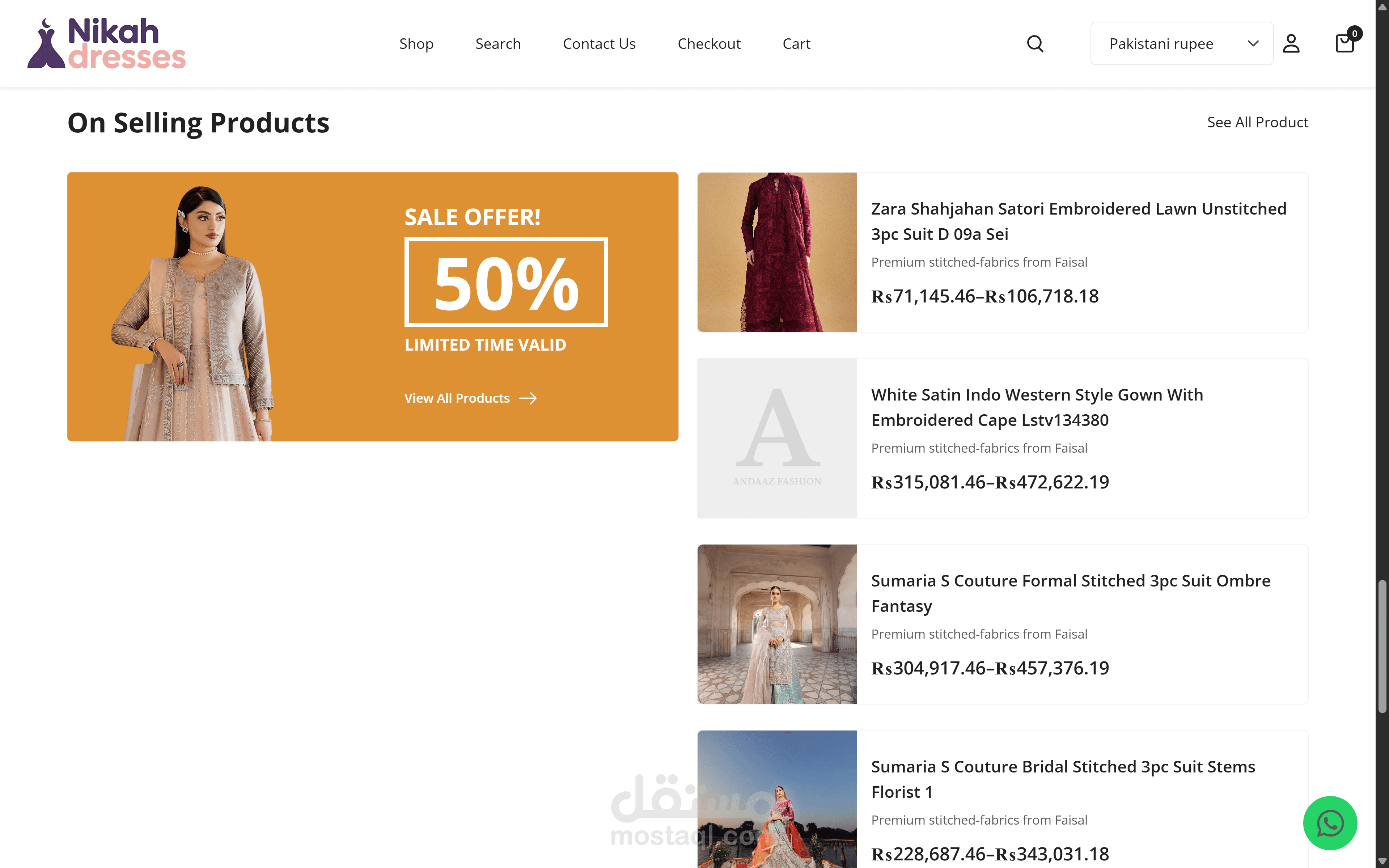This screenshot has width=1389, height=868.
Task: Click the cart item count badge
Action: 1355,33
